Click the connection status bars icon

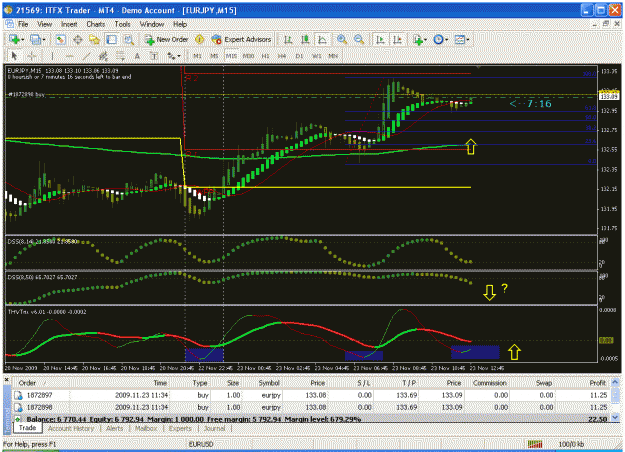coord(535,444)
